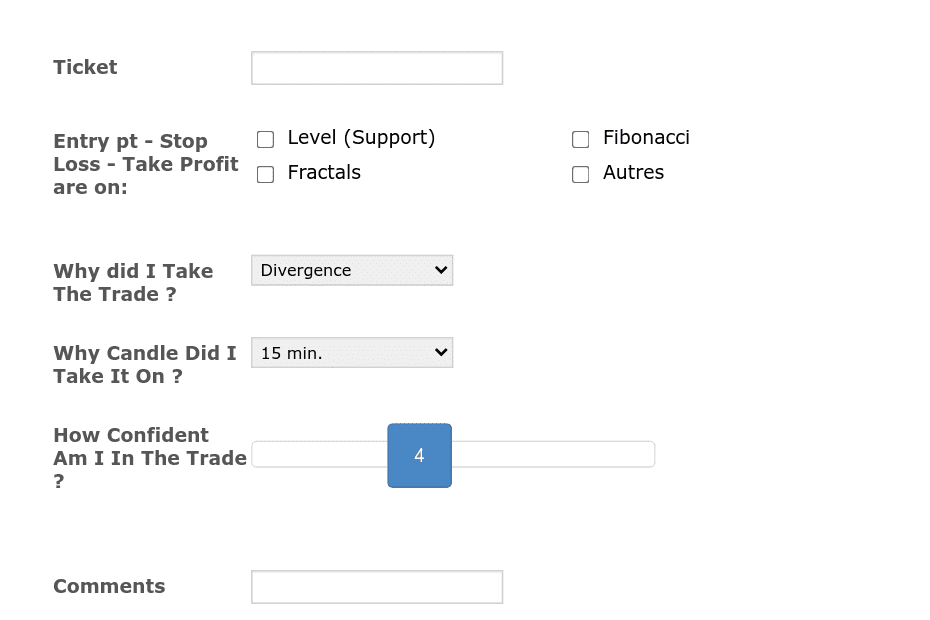This screenshot has width=930, height=620.
Task: Click inside the Ticket input field
Action: 376,67
